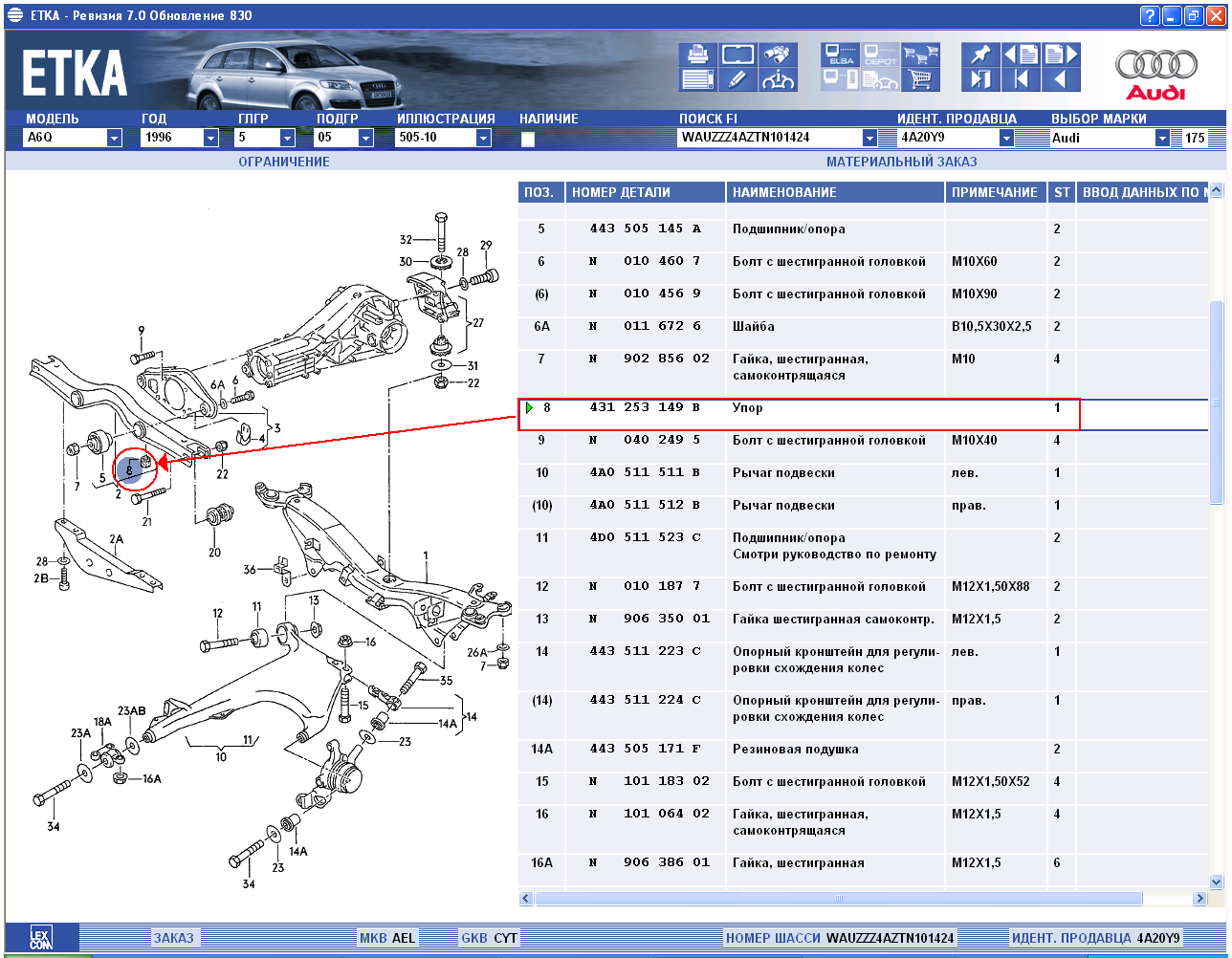Screen dimensions: 1232x958
Task: Go to previous page icon
Action: click(x=1021, y=54)
